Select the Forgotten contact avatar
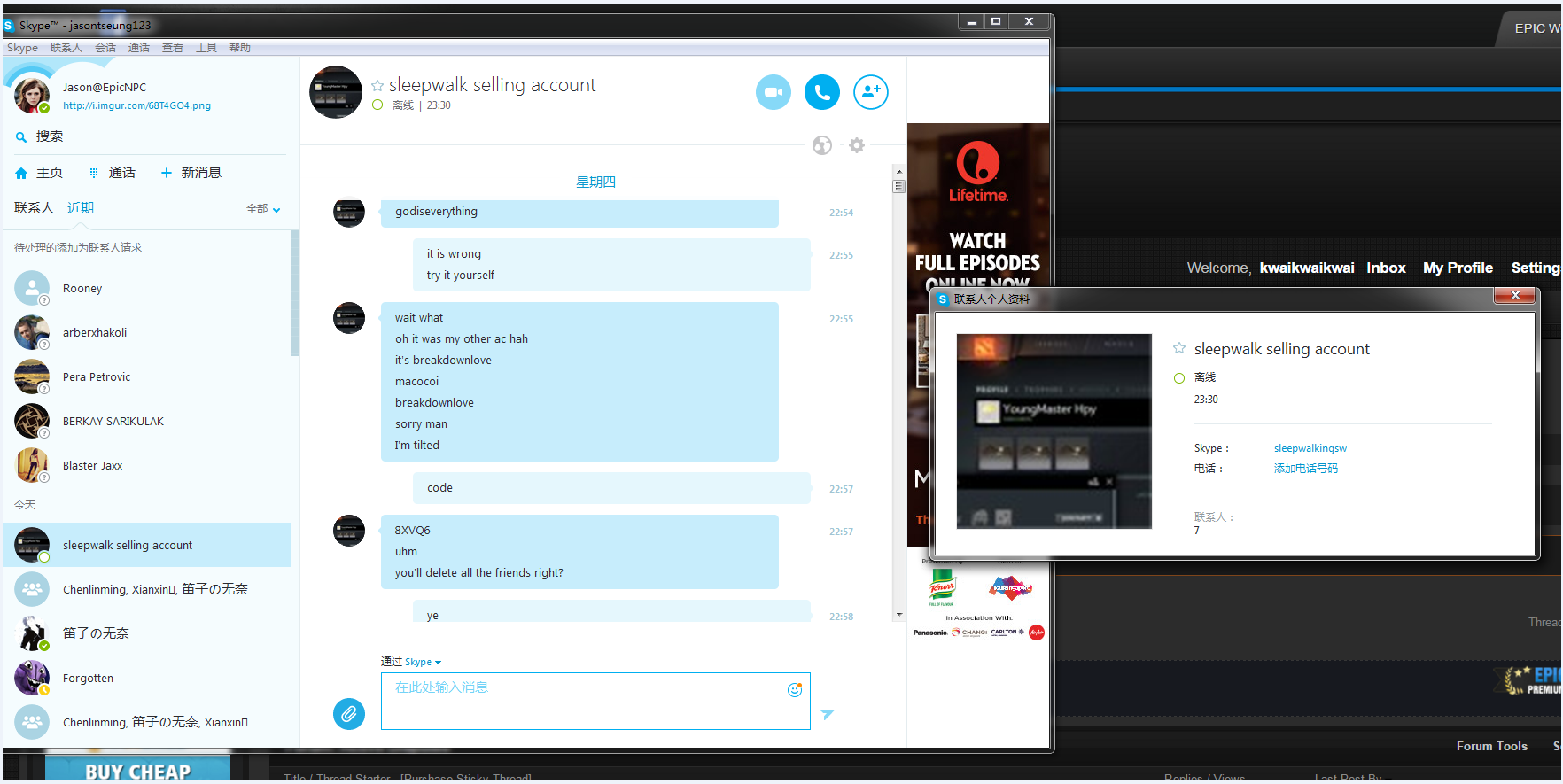Screen dimensions: 1563x784 [x=32, y=678]
